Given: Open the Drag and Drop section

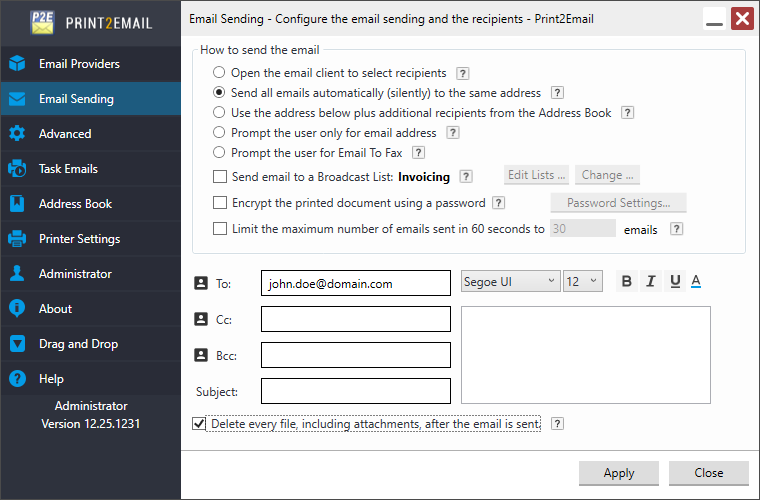Looking at the screenshot, I should click(x=90, y=344).
